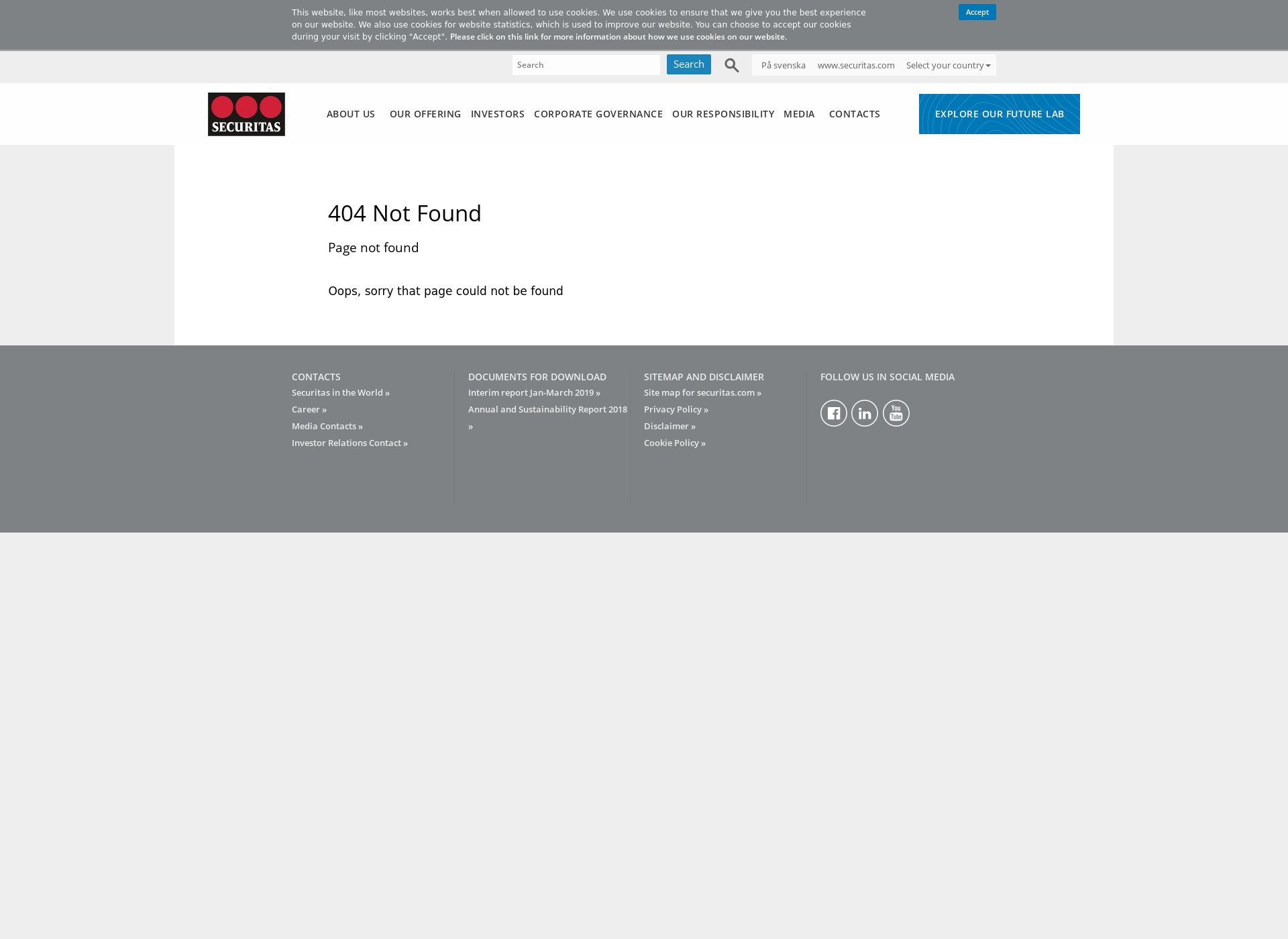Open the Site map for securitas.com link

(702, 392)
